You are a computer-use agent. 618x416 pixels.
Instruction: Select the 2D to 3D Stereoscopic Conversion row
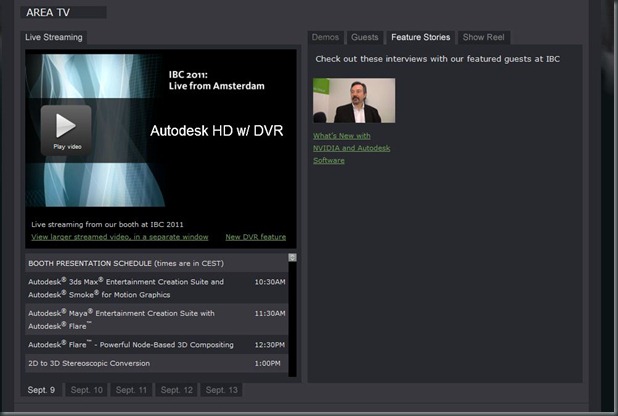[x=156, y=363]
